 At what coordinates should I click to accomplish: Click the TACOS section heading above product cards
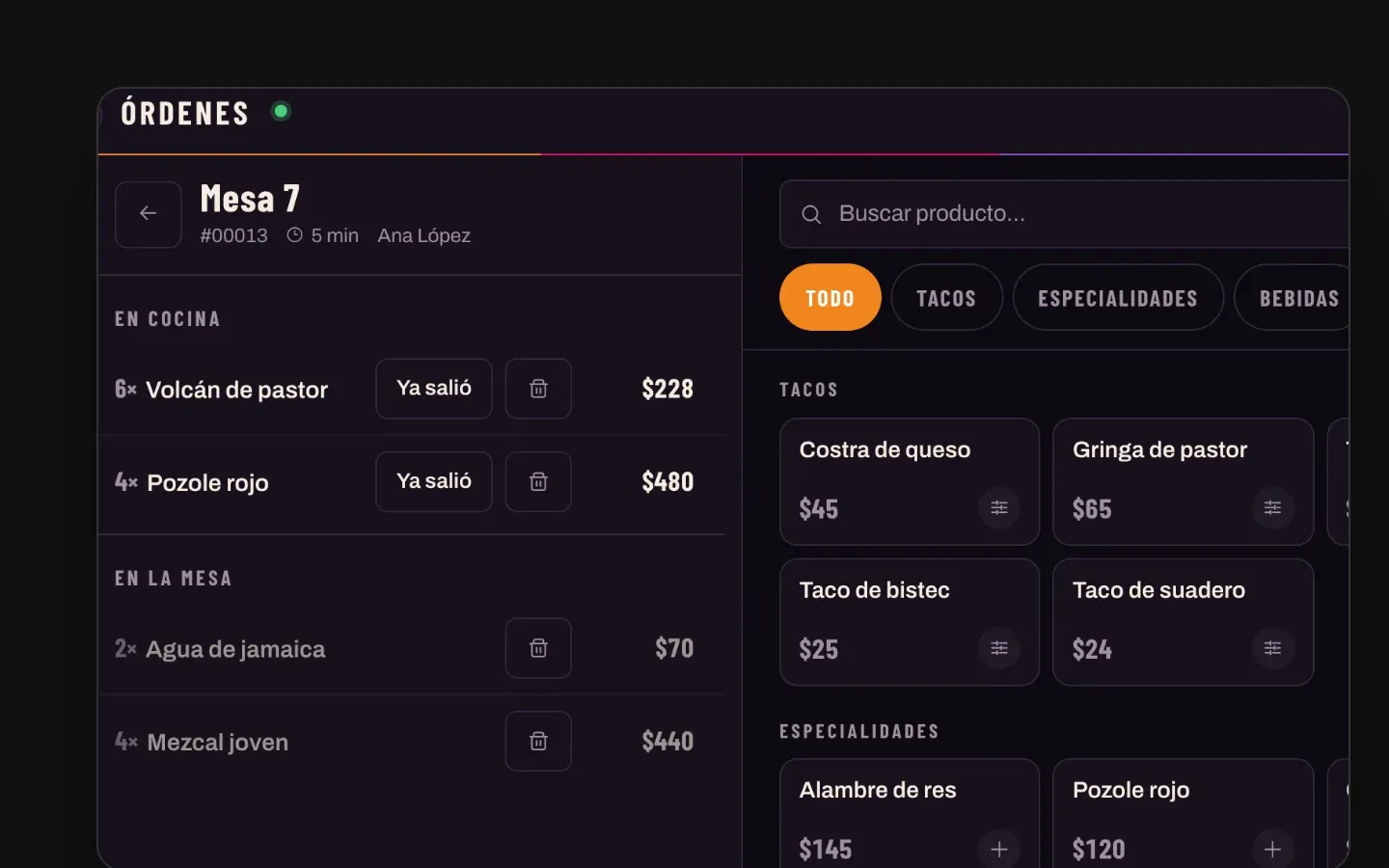(808, 390)
